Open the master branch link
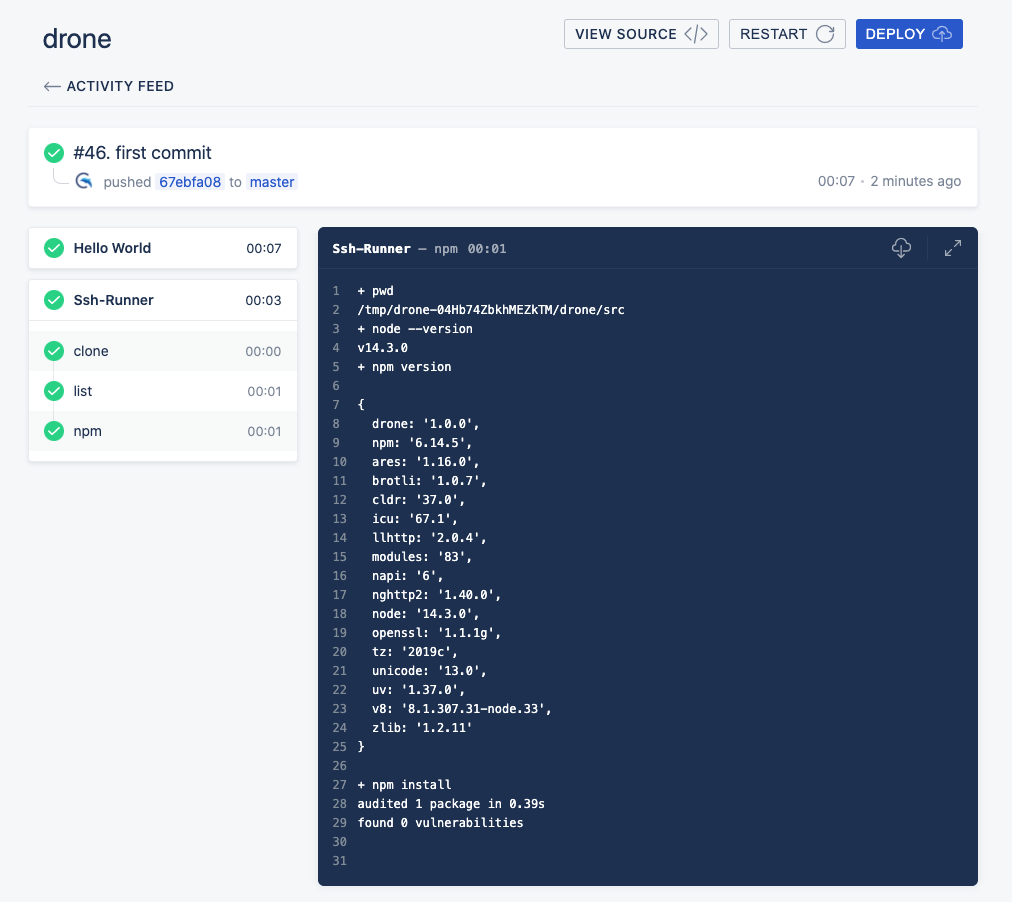Viewport: 1012px width, 902px height. [272, 182]
